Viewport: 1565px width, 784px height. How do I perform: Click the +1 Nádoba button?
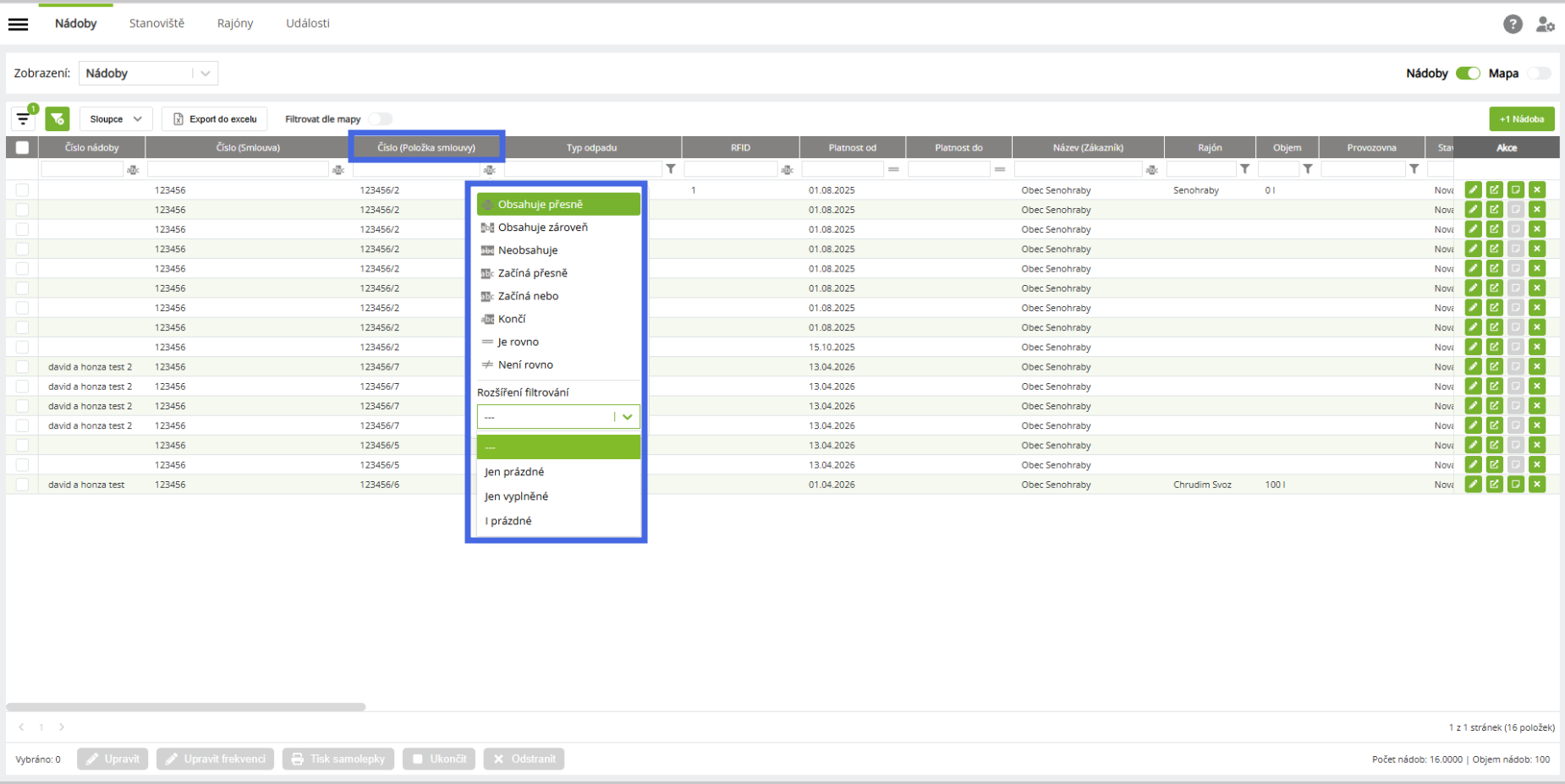tap(1522, 119)
